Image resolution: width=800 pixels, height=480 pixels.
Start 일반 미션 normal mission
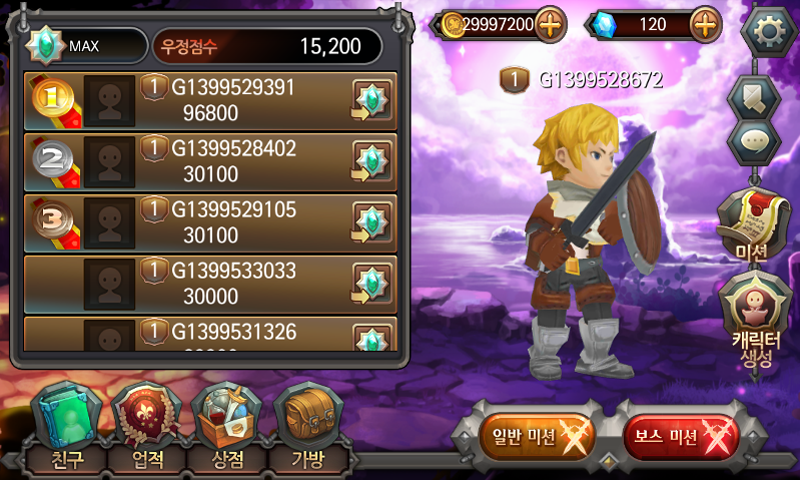pyautogui.click(x=537, y=437)
